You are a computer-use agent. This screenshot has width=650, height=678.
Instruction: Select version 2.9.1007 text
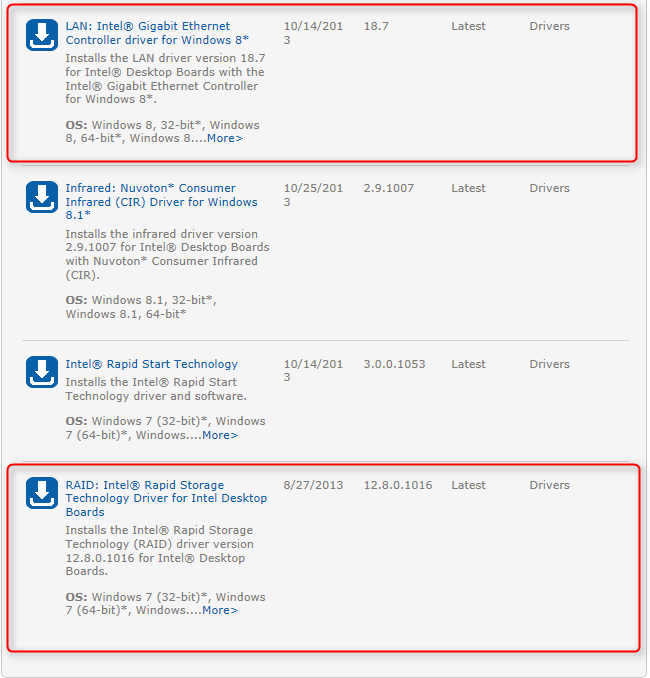coord(389,188)
